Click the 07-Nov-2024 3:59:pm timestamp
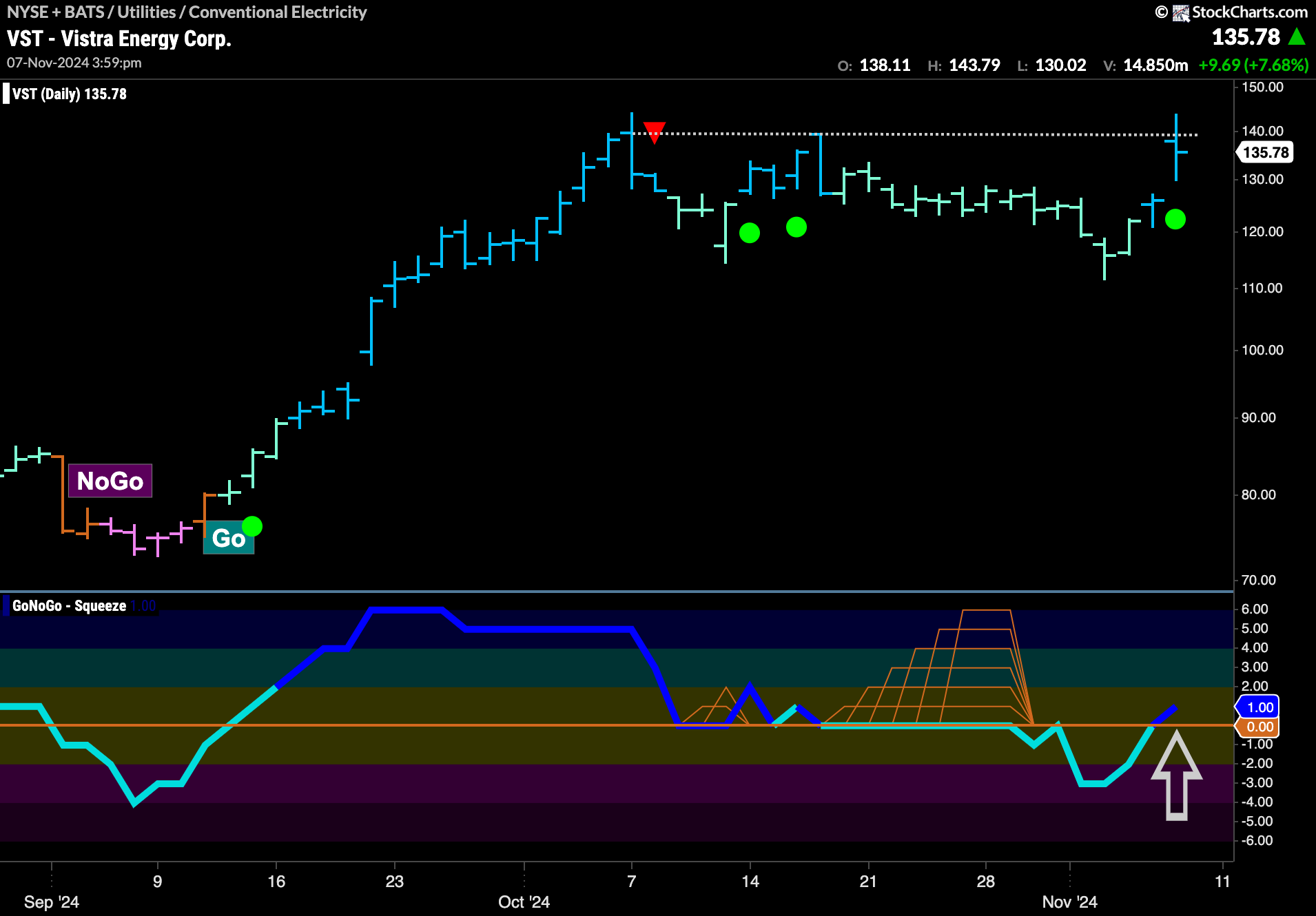This screenshot has height=916, width=1316. pyautogui.click(x=74, y=63)
